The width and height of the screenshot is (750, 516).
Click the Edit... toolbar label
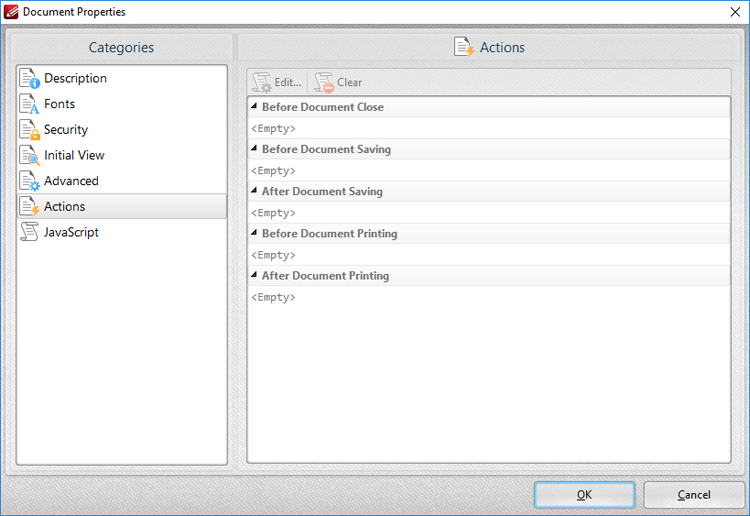[288, 82]
